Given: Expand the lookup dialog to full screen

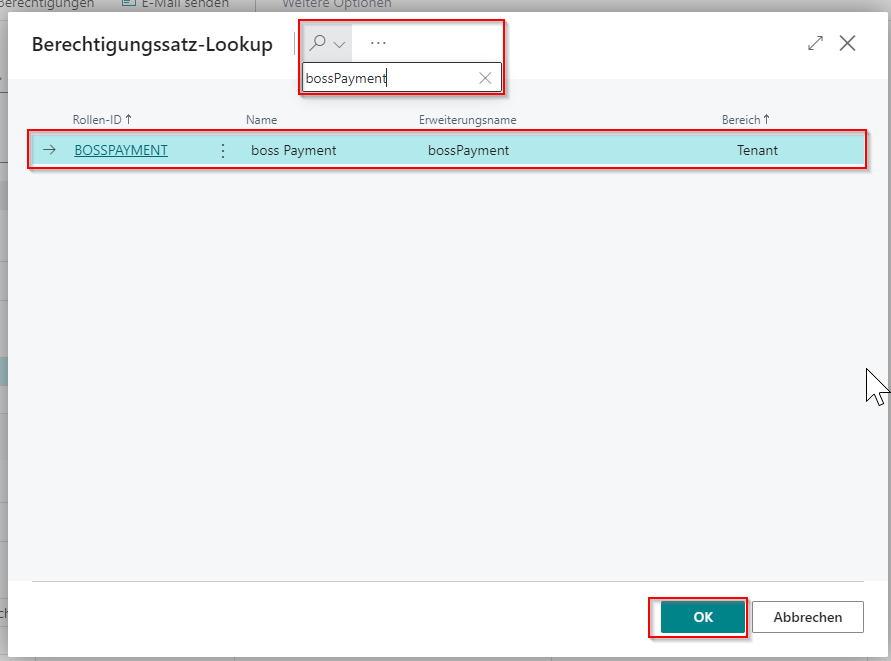Looking at the screenshot, I should [815, 43].
